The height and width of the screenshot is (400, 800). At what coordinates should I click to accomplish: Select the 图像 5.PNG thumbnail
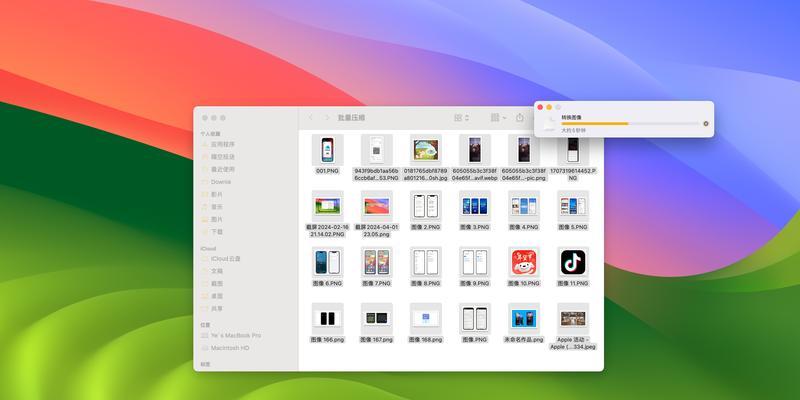click(573, 206)
